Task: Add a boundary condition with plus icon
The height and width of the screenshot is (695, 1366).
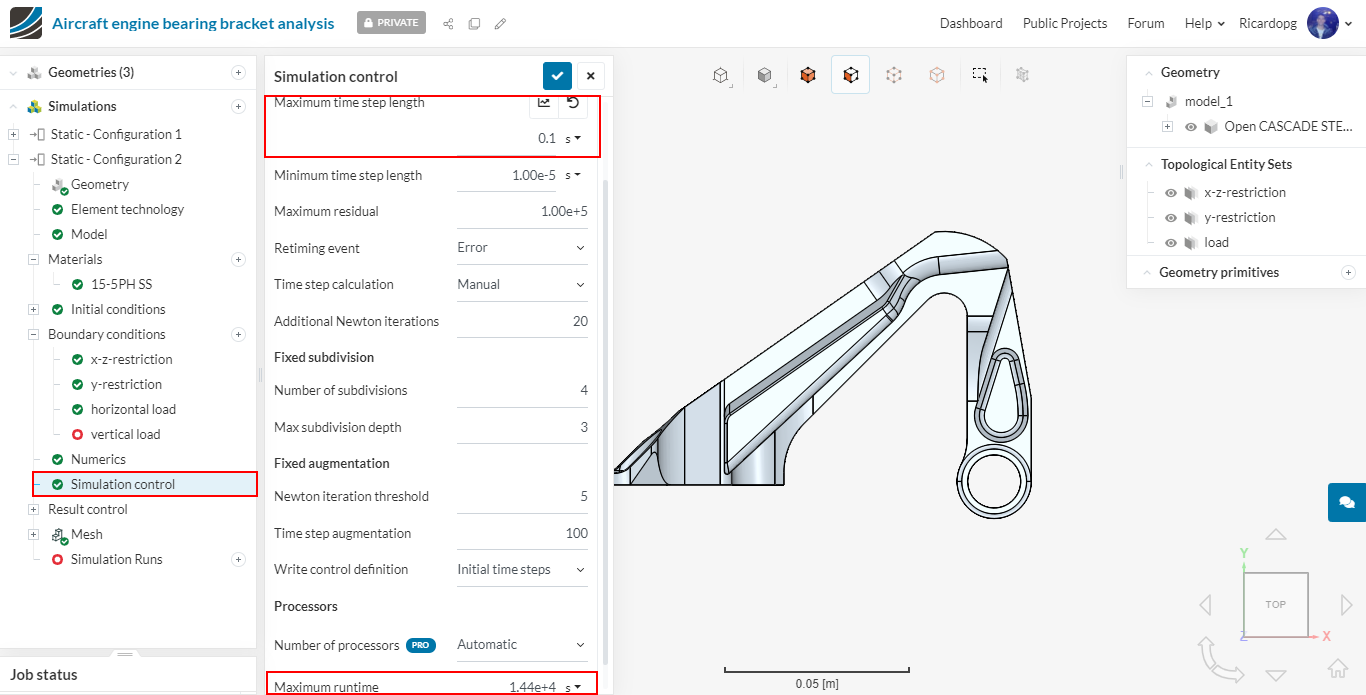Action: (238, 334)
